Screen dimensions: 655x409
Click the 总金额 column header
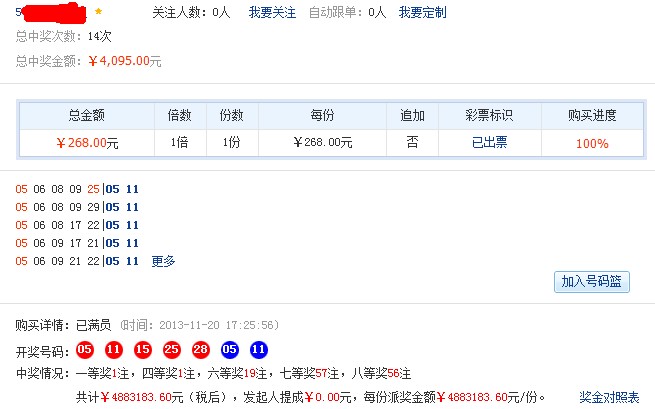(86, 115)
